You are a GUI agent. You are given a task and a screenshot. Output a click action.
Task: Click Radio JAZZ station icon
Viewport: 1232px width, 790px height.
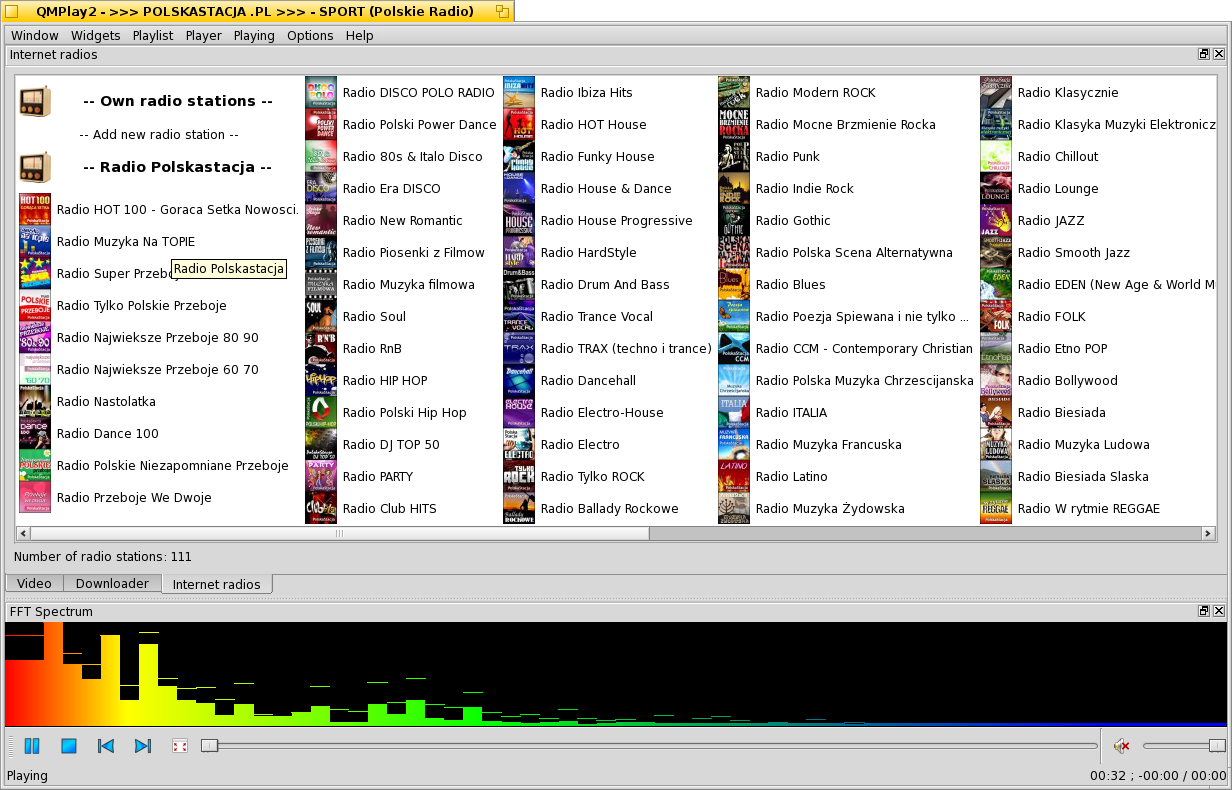pyautogui.click(x=996, y=220)
